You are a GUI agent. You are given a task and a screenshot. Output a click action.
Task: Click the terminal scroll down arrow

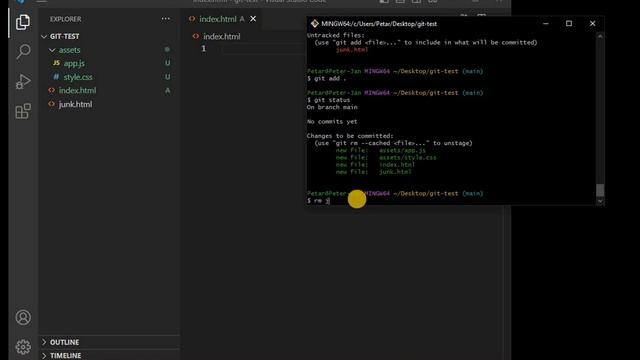(x=600, y=201)
